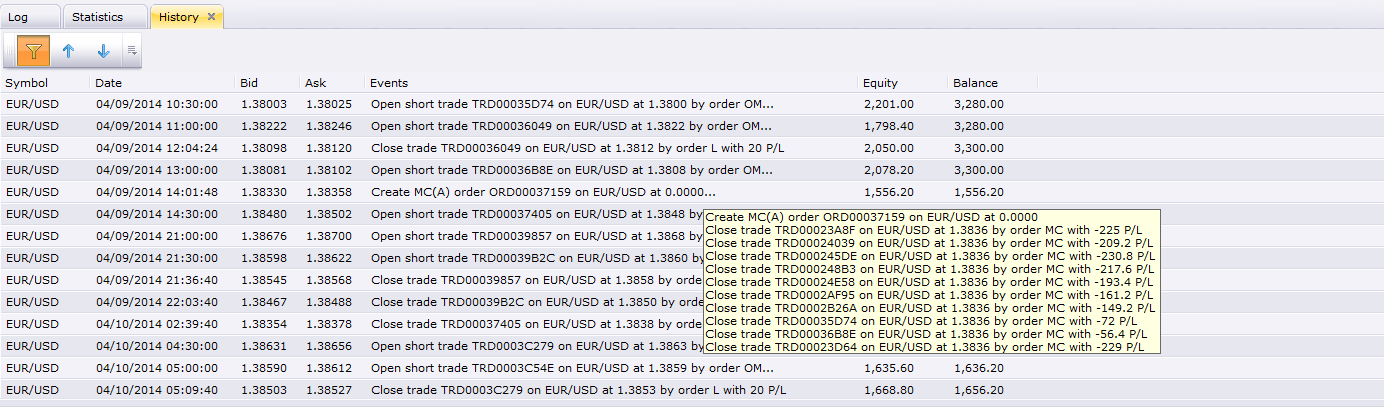Click the Open short trade TRD00036B8E event
Viewport: 1384px width, 407px height.
(x=572, y=170)
